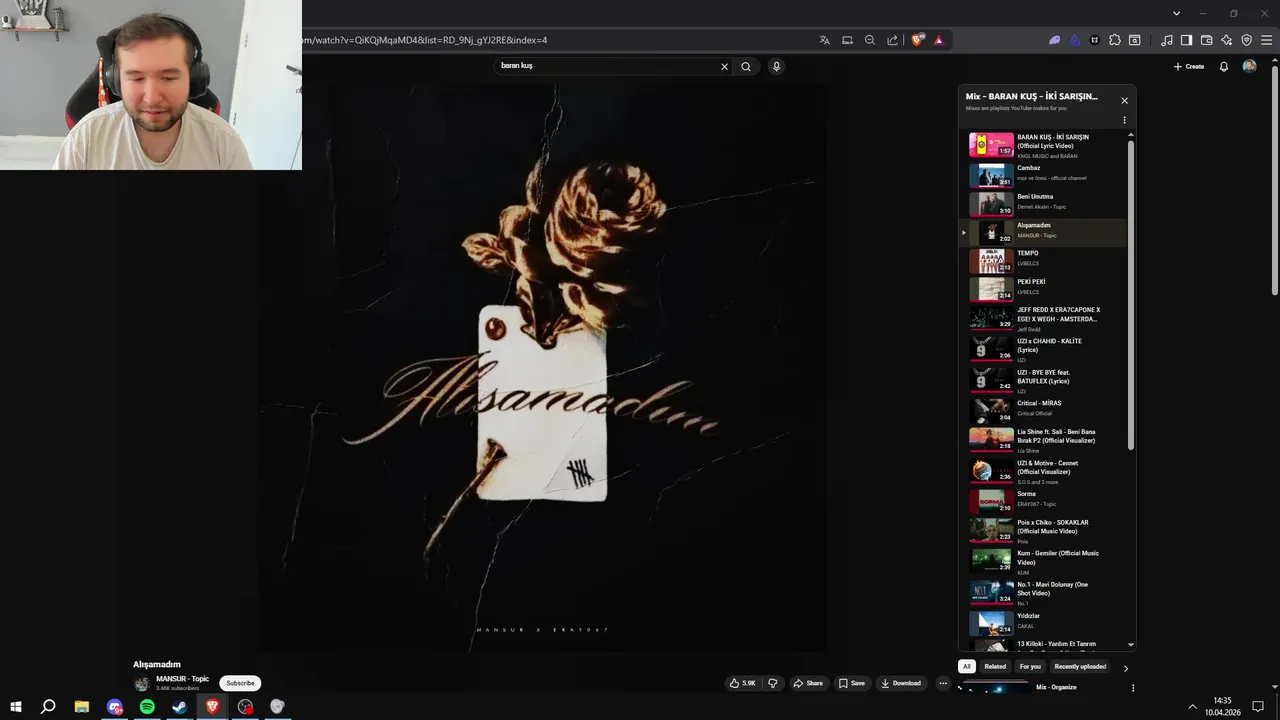This screenshot has width=1280, height=720.
Task: Play Critical - MİRAS
Action: click(x=1043, y=410)
